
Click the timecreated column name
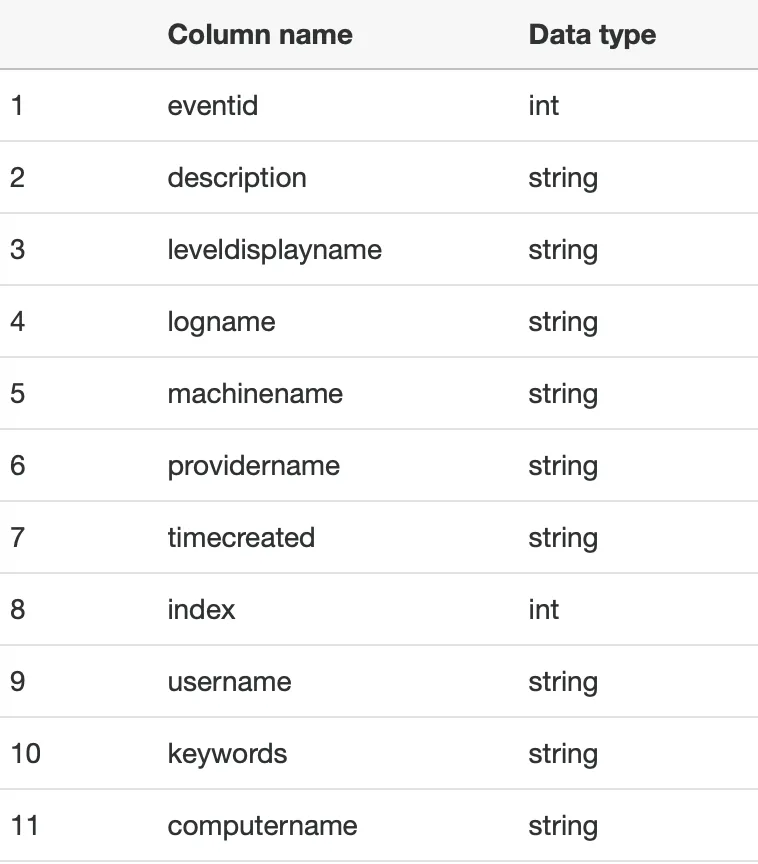(241, 537)
